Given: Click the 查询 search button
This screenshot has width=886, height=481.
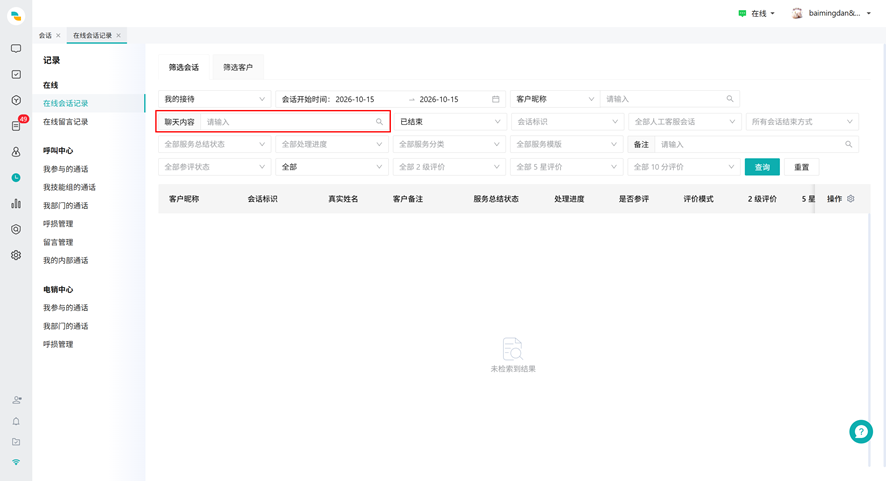Looking at the screenshot, I should point(762,167).
